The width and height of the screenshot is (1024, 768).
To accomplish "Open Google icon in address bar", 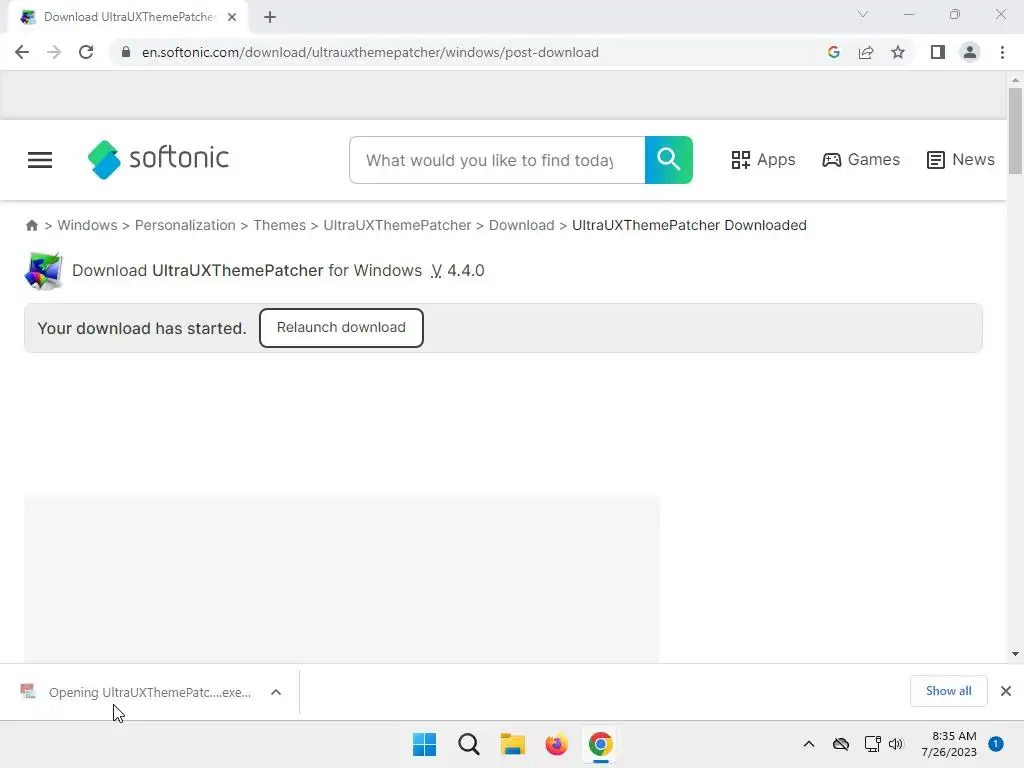I will point(833,52).
